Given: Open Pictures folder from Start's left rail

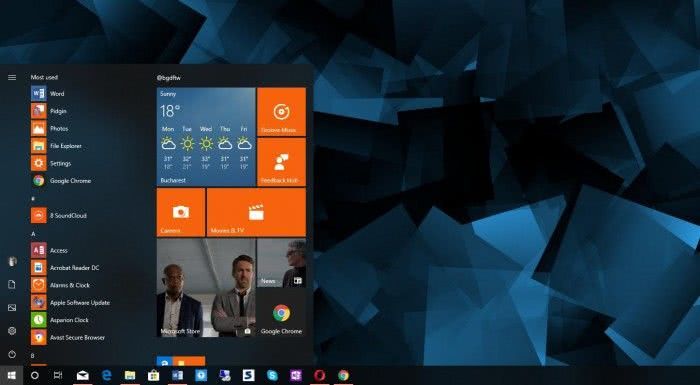Looking at the screenshot, I should 12,308.
